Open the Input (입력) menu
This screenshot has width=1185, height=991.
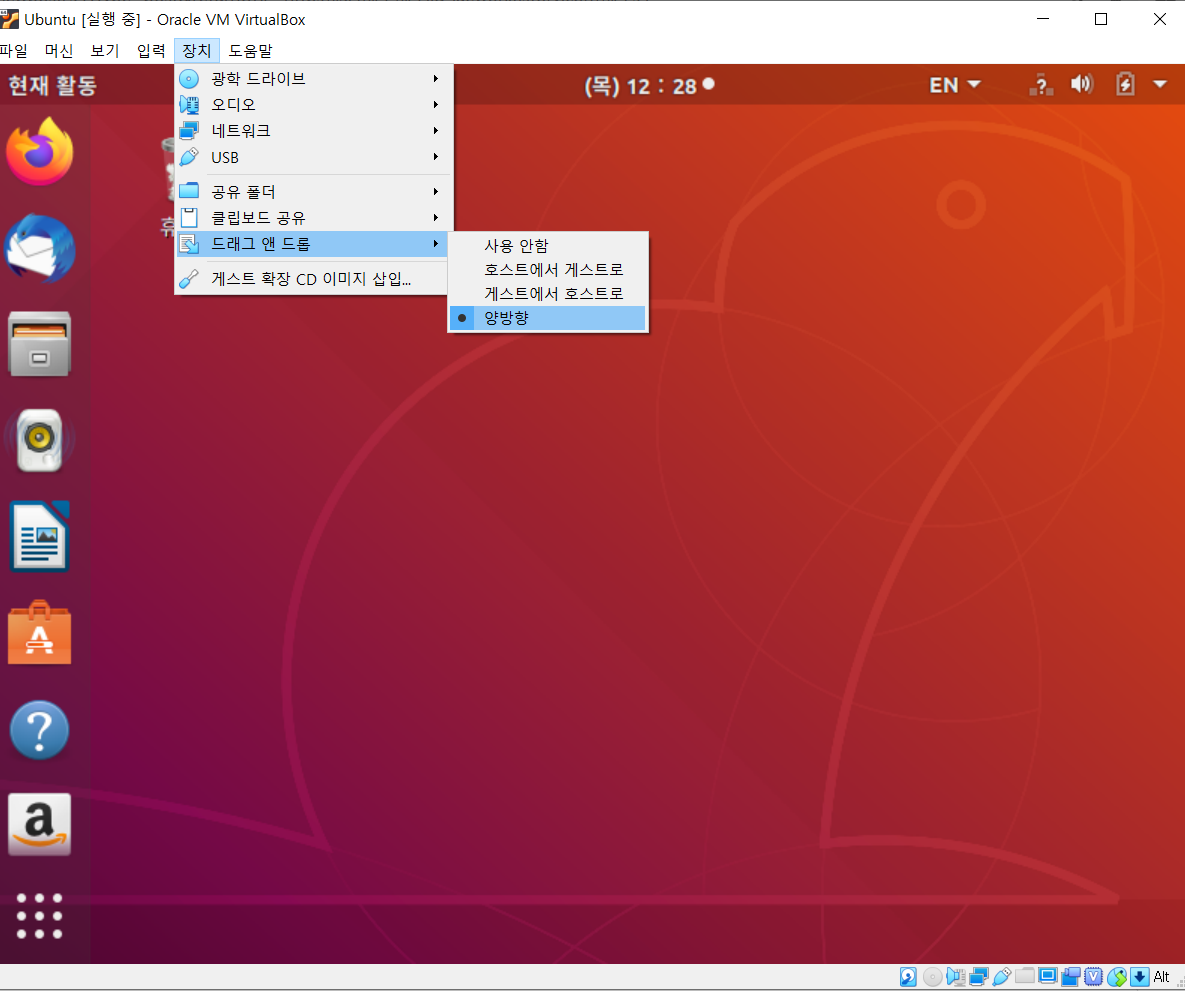point(151,51)
